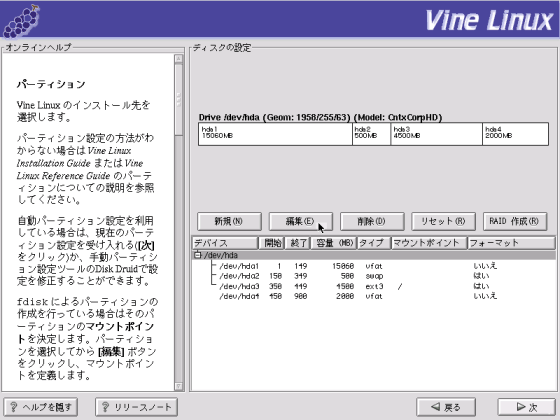Click the swap type cell for hda2

[x=374, y=276]
